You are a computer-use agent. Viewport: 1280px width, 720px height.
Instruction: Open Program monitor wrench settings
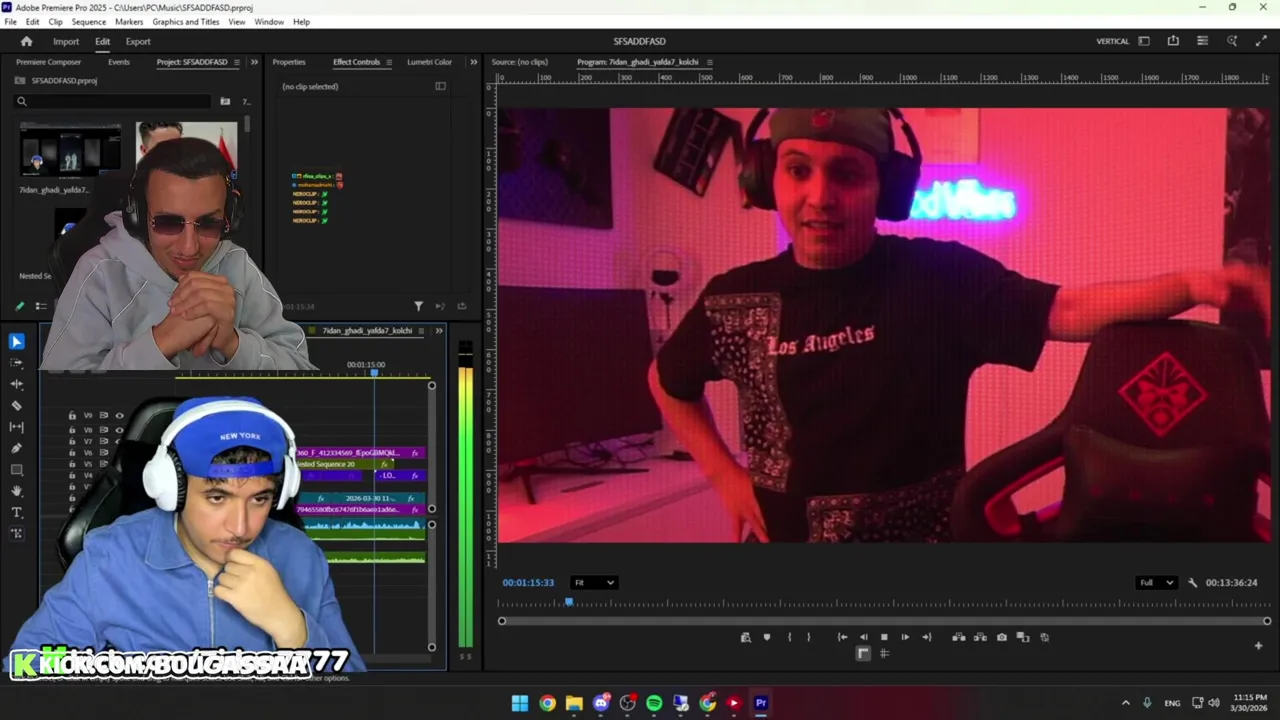[1192, 582]
